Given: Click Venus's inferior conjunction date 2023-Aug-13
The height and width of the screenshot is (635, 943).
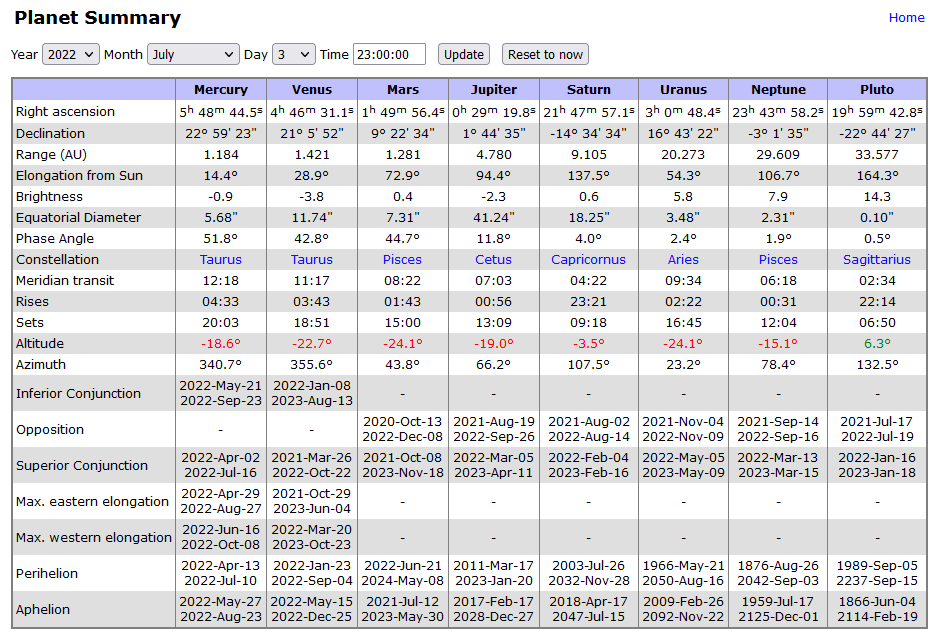Looking at the screenshot, I should pyautogui.click(x=312, y=400).
